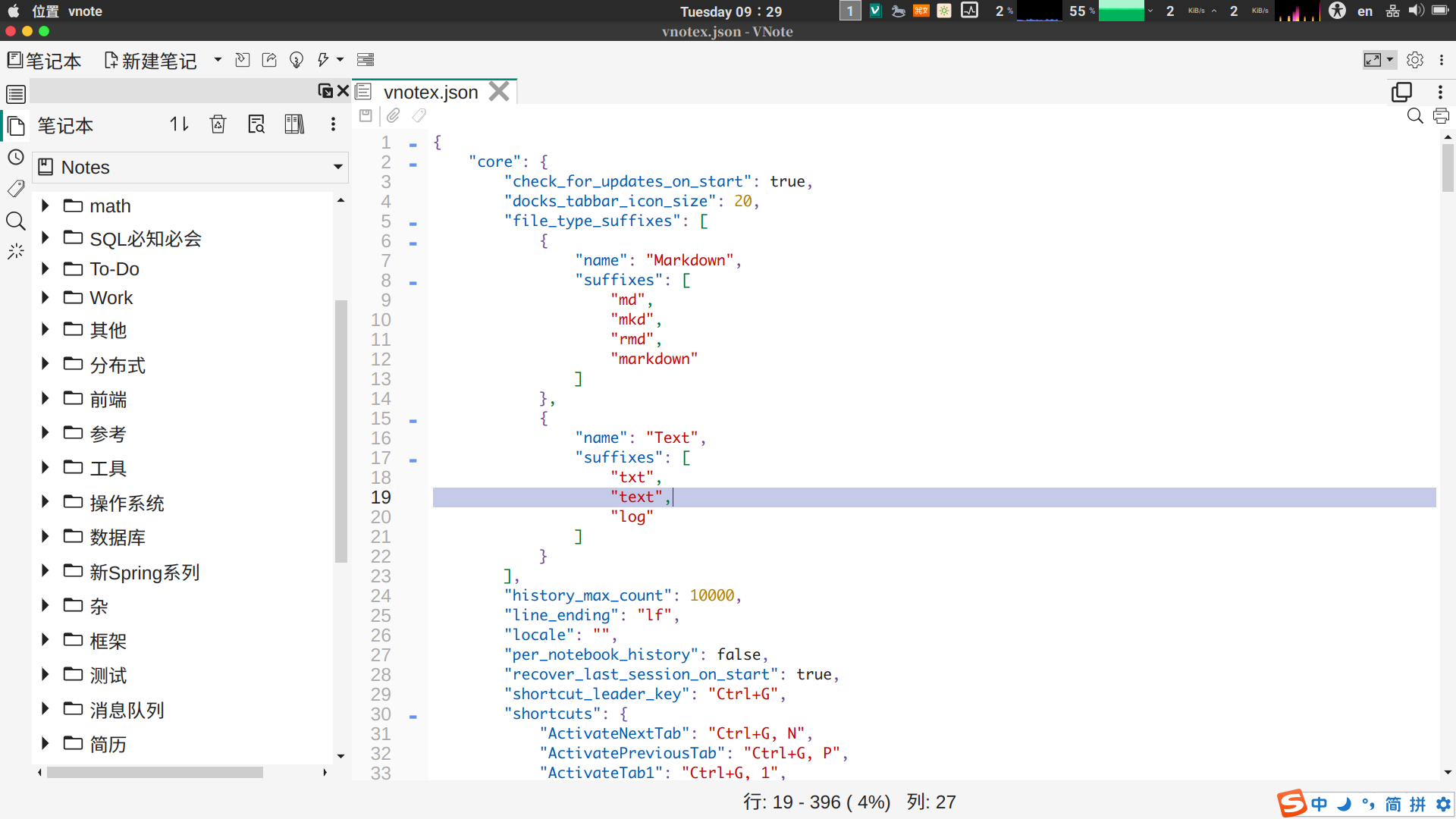
Task: Expand the SQL必知必会 folder
Action: tap(45, 237)
